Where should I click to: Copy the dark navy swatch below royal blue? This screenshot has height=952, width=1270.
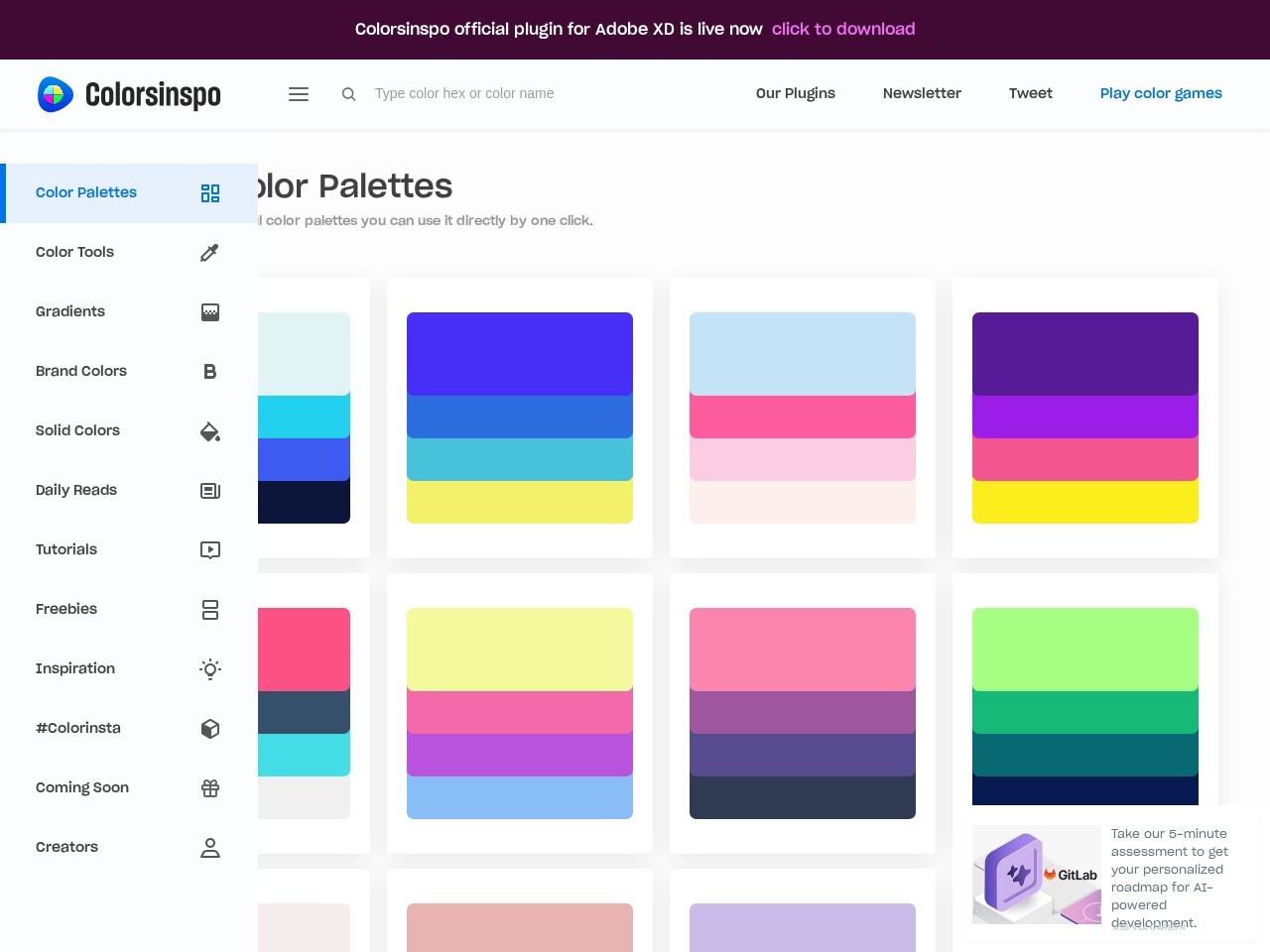point(304,502)
